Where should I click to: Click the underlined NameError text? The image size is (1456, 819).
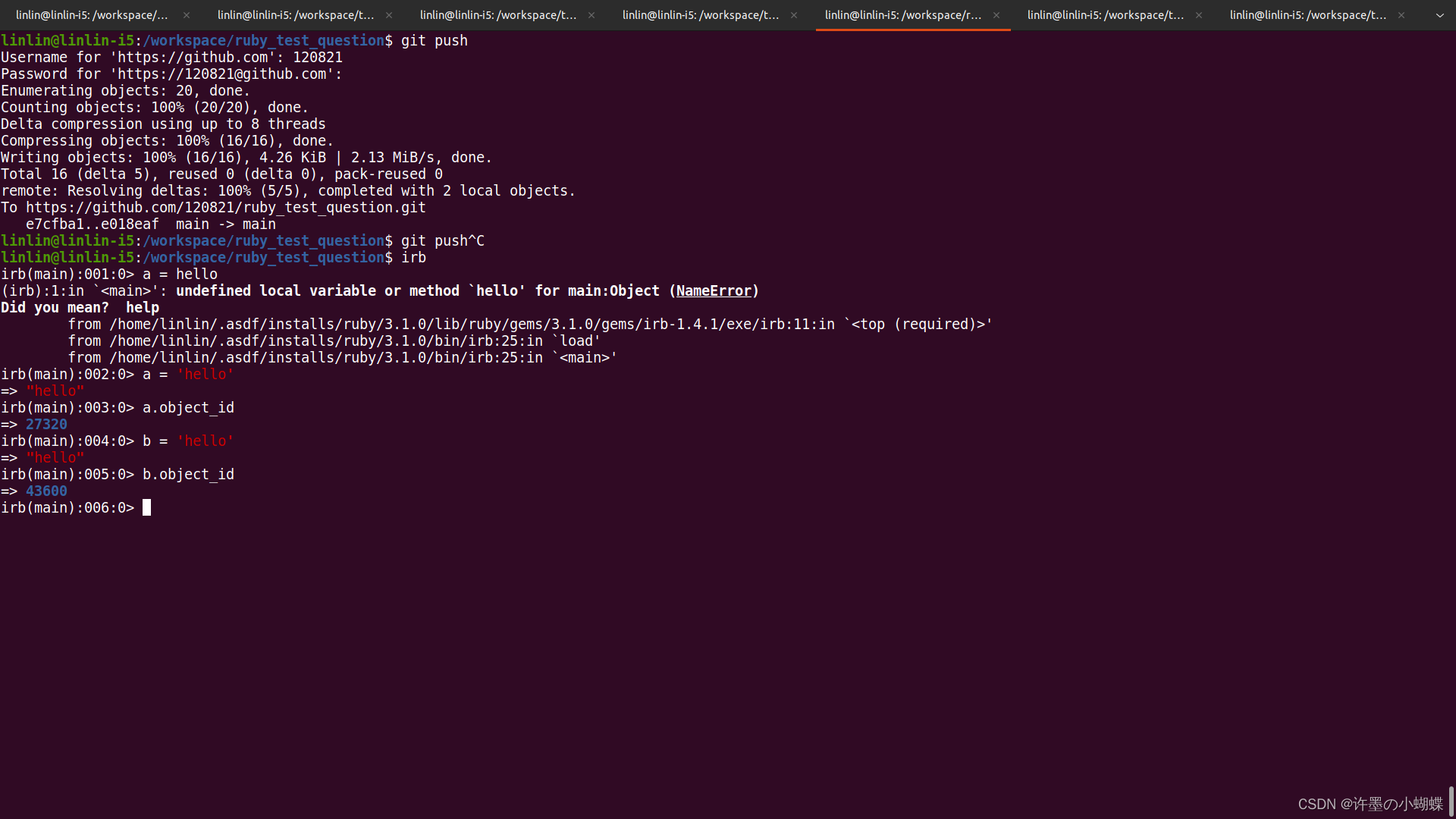713,291
